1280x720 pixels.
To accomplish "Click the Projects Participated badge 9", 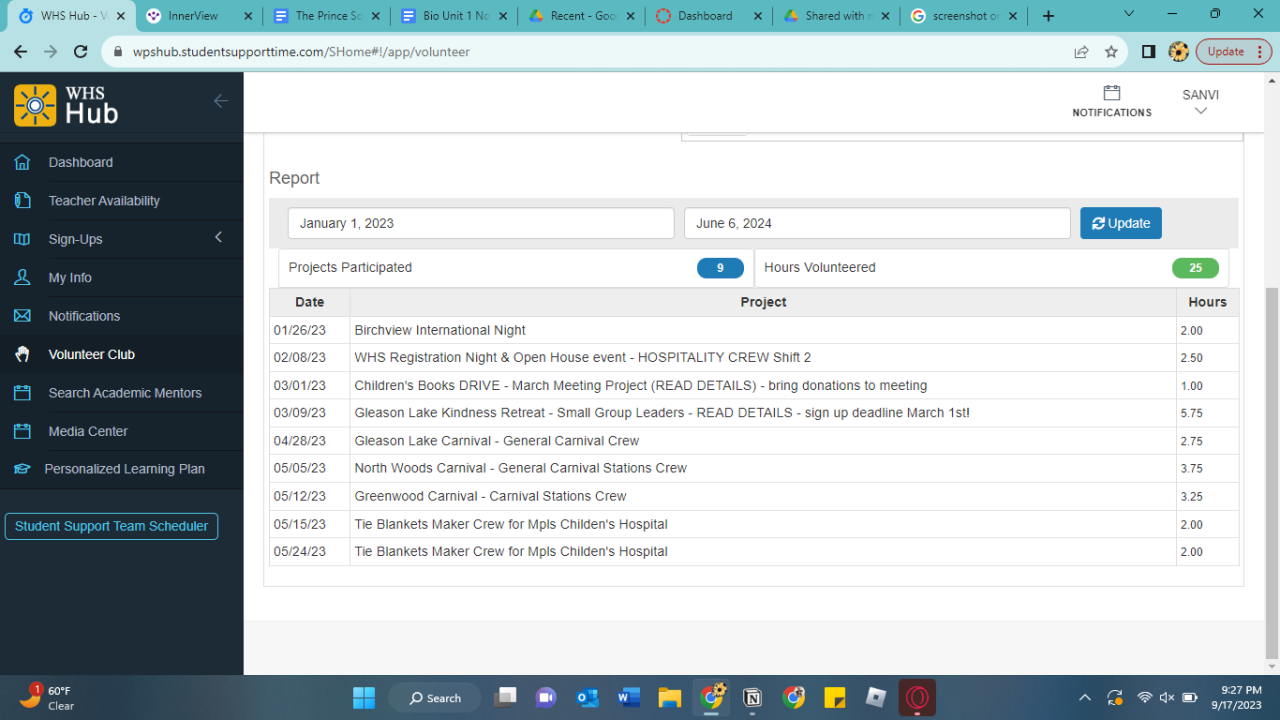I will pos(720,268).
